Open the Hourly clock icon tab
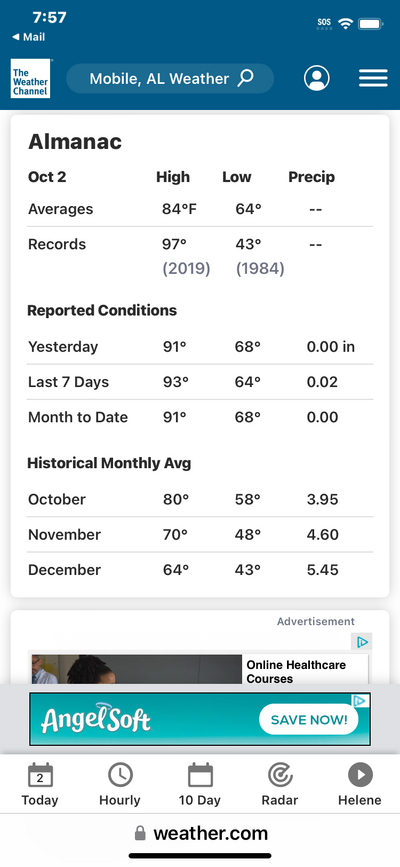400x867 pixels. (120, 775)
